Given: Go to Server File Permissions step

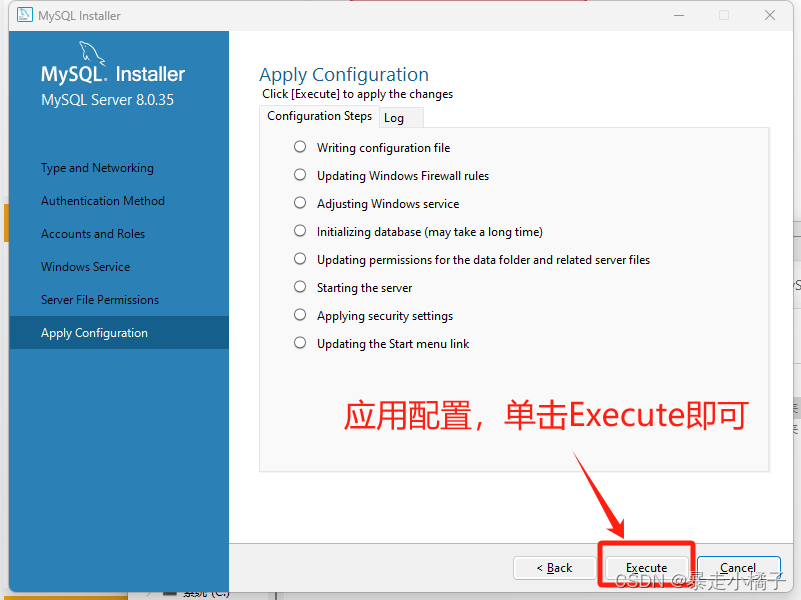Looking at the screenshot, I should coord(100,300).
